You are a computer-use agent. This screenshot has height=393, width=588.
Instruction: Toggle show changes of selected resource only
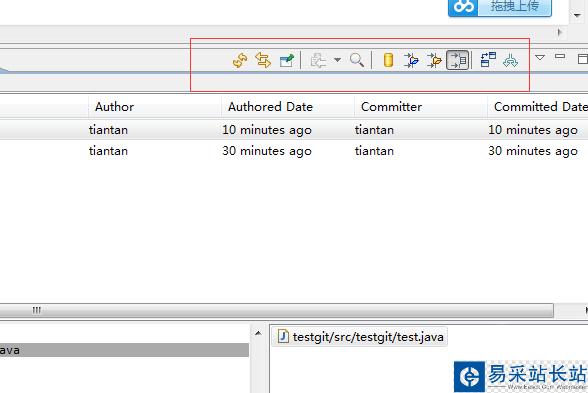pyautogui.click(x=458, y=60)
